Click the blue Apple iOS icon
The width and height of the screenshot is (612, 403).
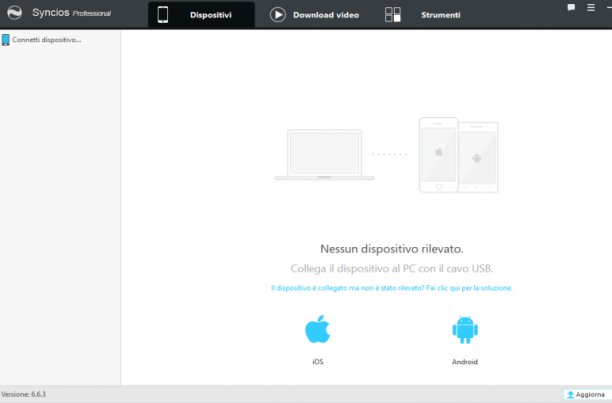[318, 329]
